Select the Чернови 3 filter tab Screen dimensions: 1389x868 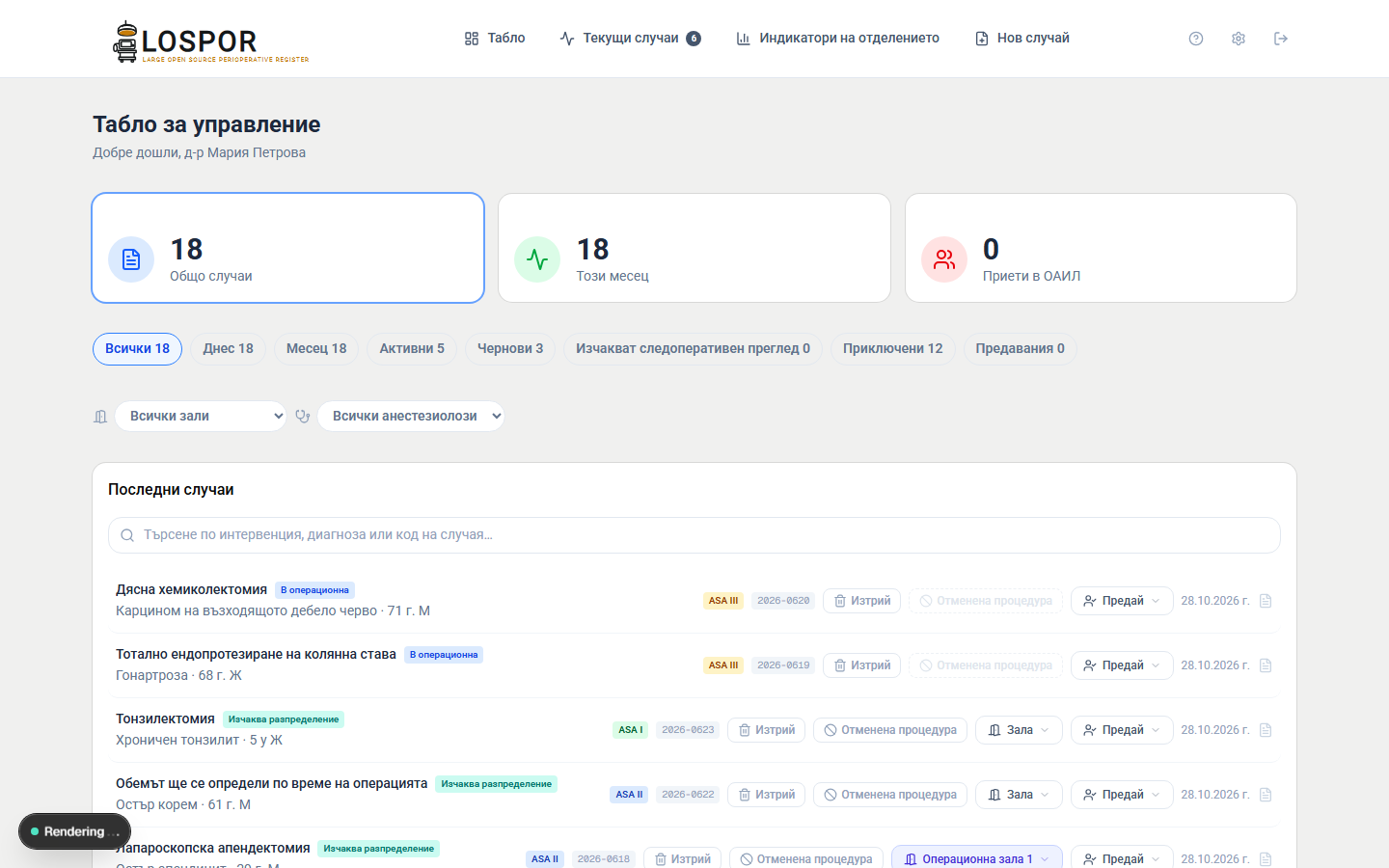[x=510, y=349]
